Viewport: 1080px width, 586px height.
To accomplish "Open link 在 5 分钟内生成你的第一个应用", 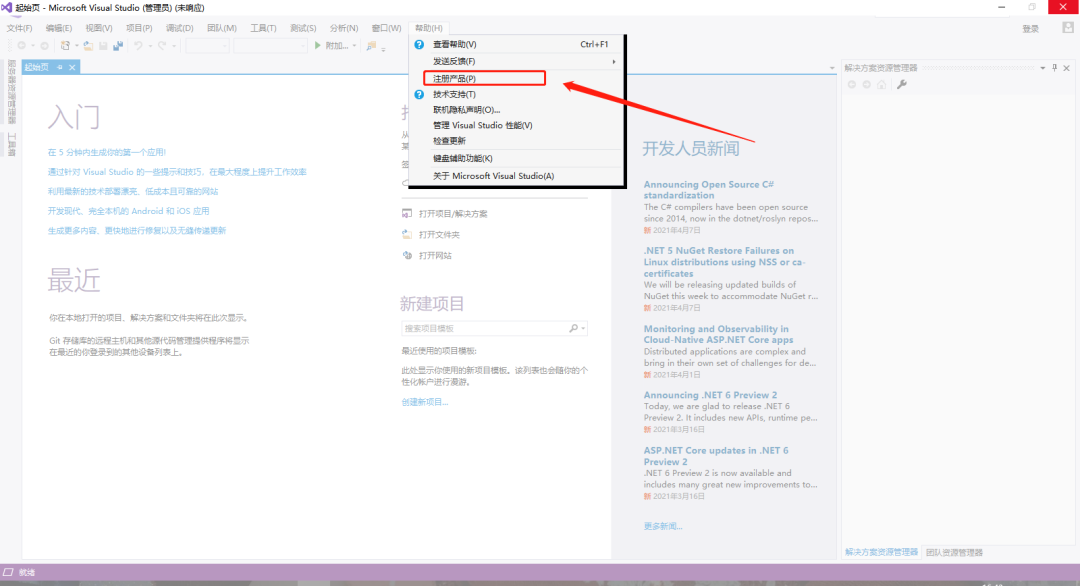I will click(107, 152).
